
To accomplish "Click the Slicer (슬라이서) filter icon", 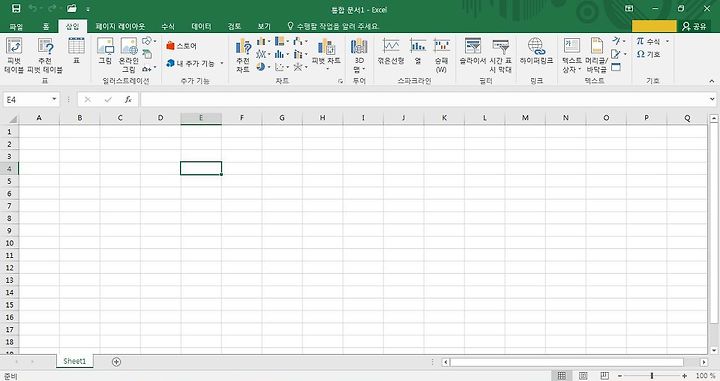I will [x=472, y=51].
